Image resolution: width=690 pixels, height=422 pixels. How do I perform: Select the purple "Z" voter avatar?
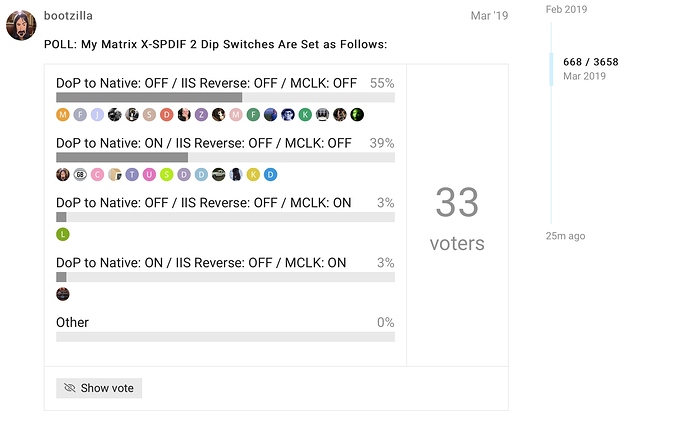coord(201,115)
